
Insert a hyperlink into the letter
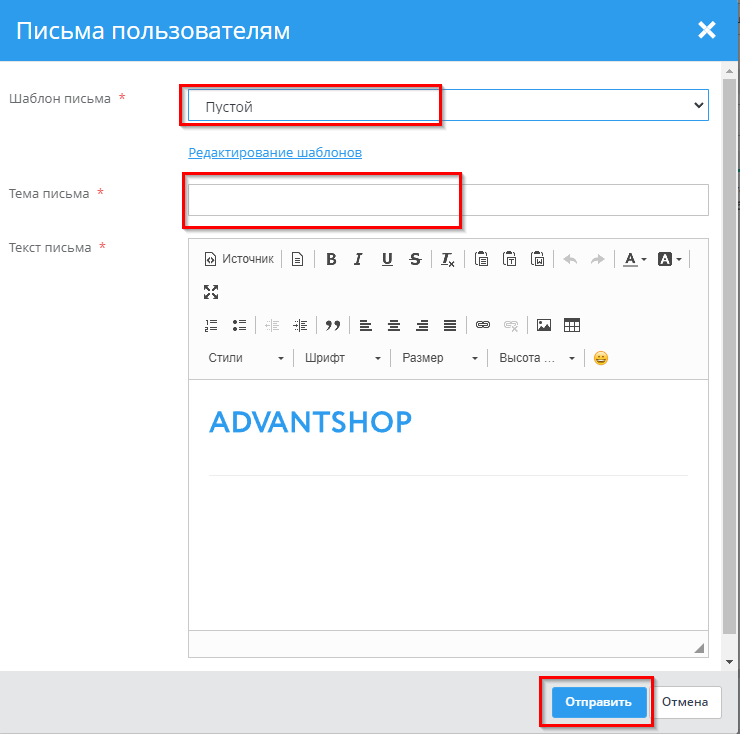pos(483,325)
